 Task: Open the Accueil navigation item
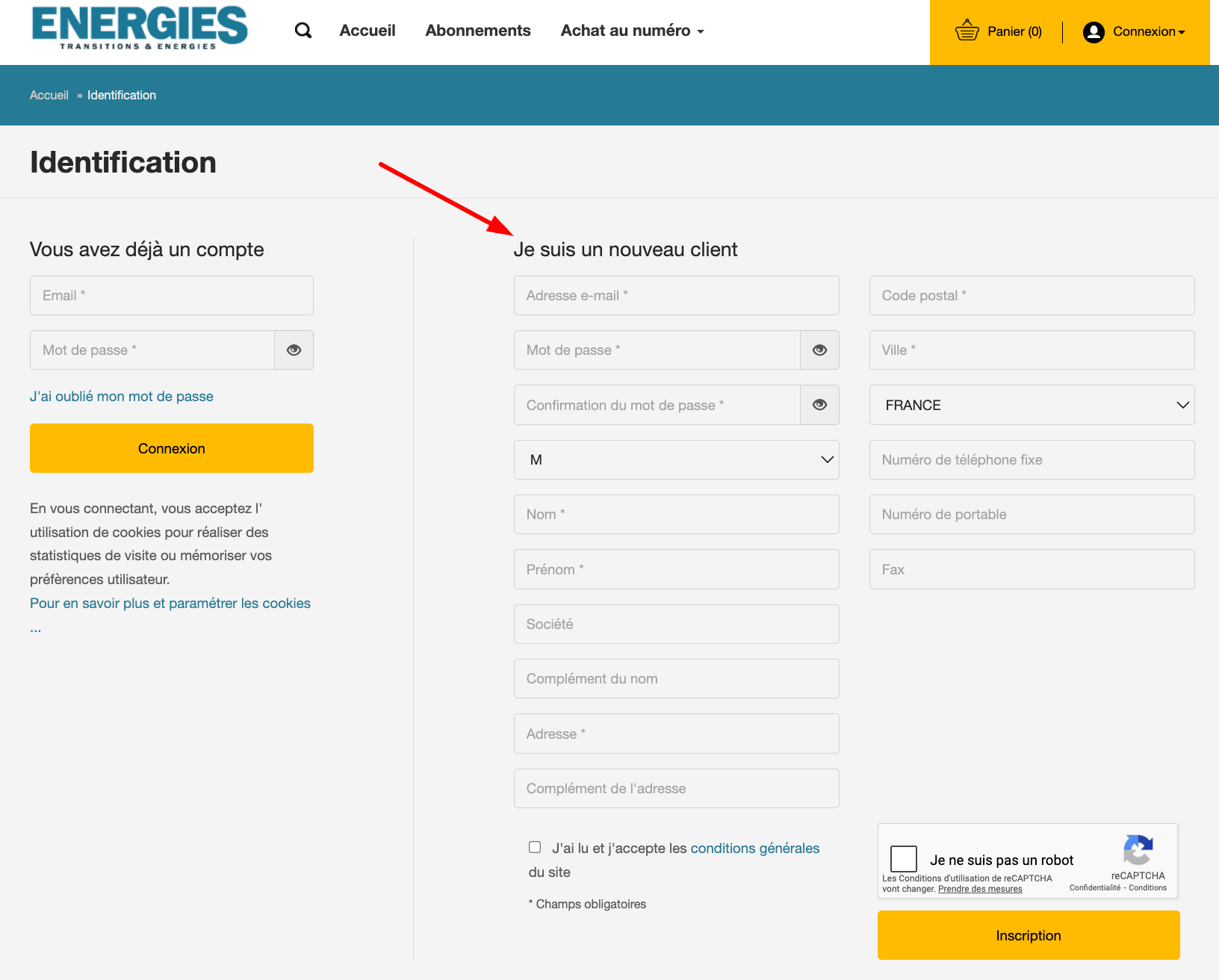[367, 31]
